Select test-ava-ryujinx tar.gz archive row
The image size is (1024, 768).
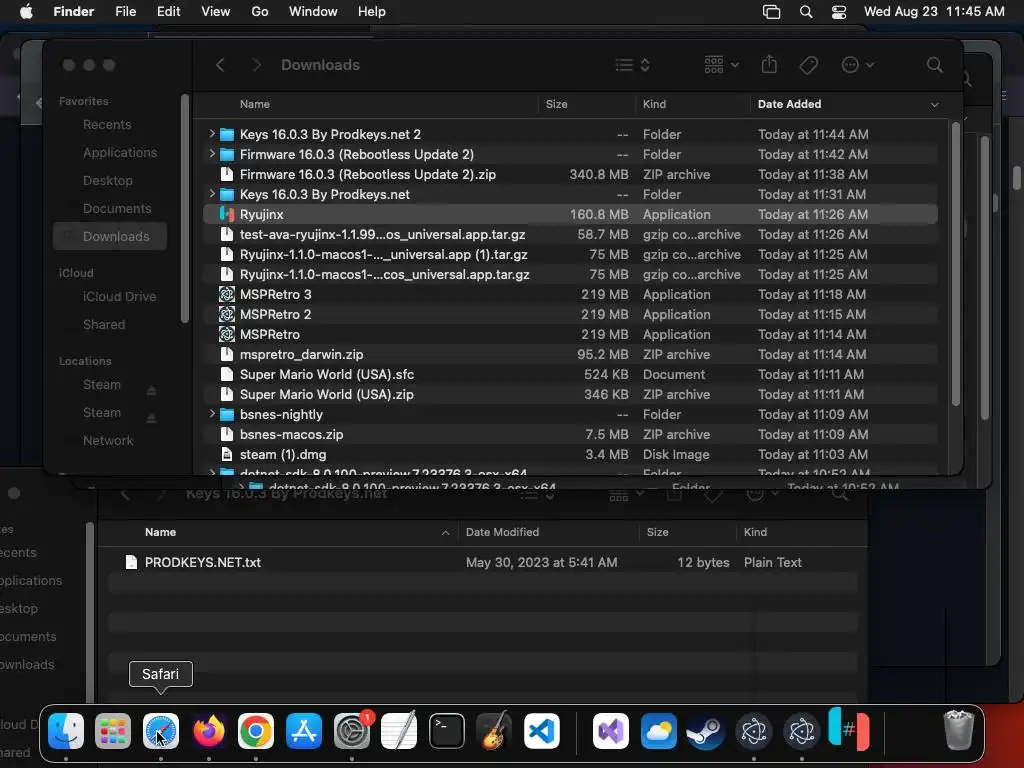tap(570, 234)
